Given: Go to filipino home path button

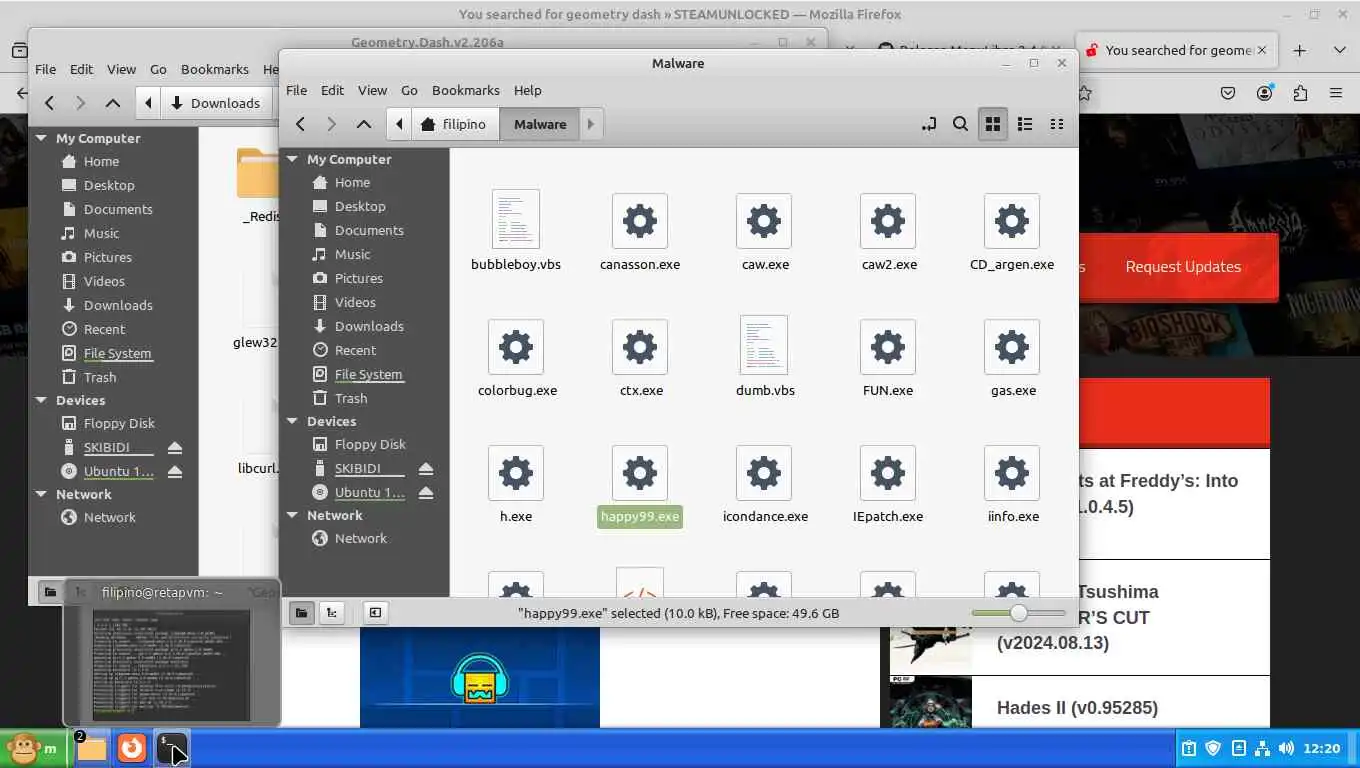Looking at the screenshot, I should pos(455,124).
